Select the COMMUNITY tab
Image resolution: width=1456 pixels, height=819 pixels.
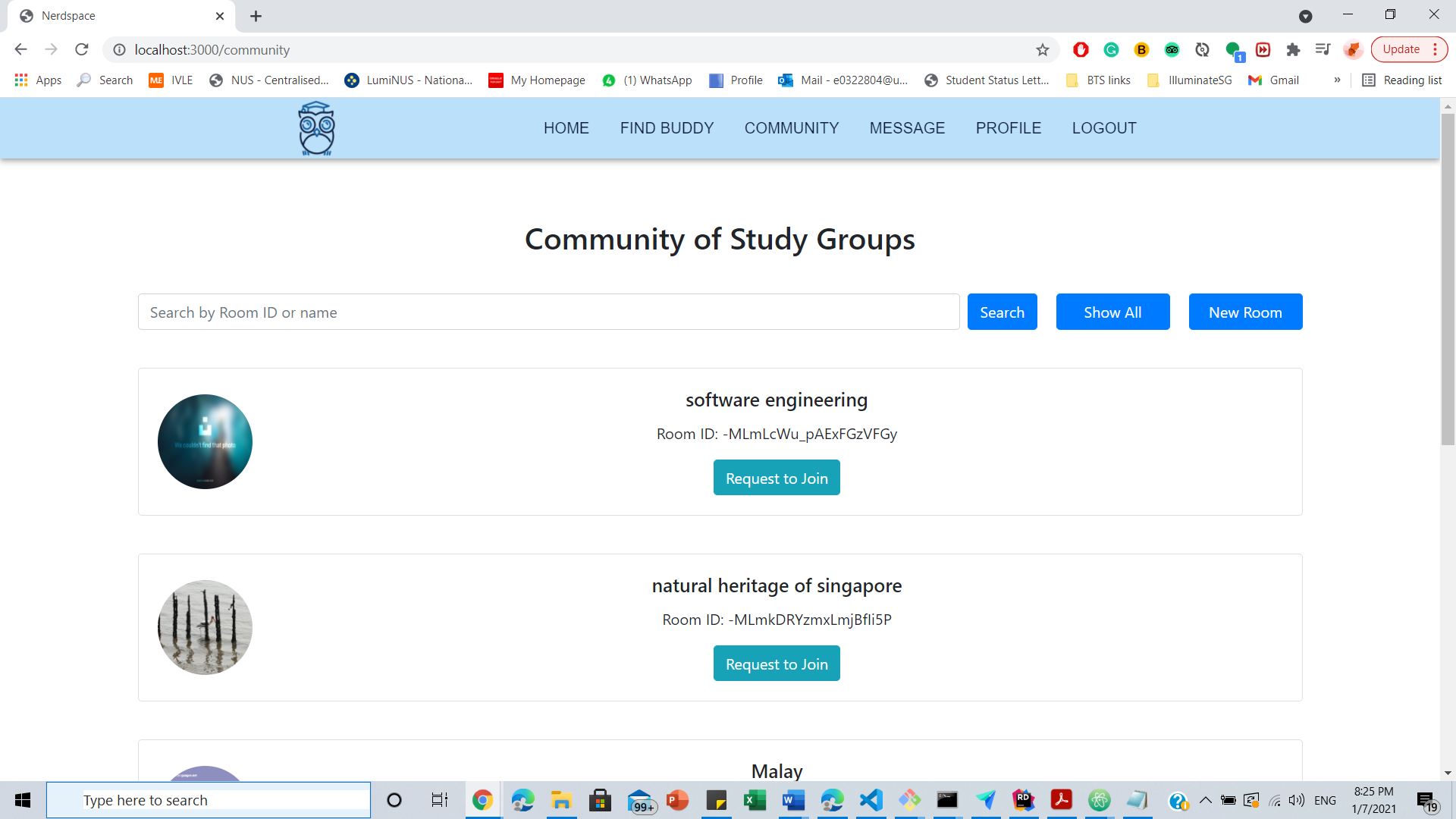coord(792,128)
